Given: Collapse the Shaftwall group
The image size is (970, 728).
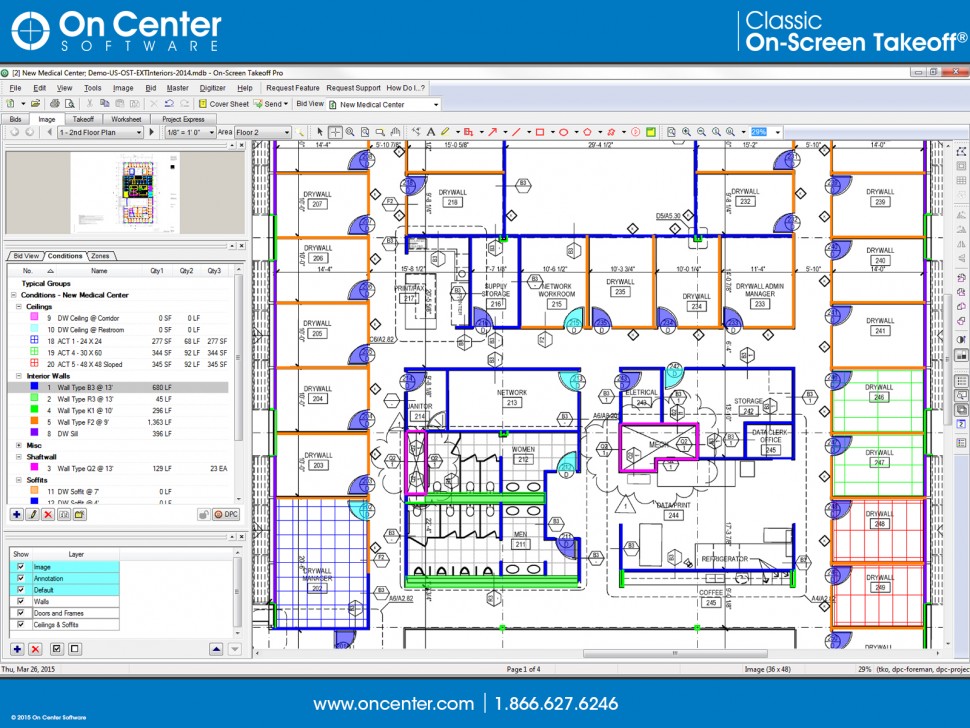Looking at the screenshot, I should 19,457.
